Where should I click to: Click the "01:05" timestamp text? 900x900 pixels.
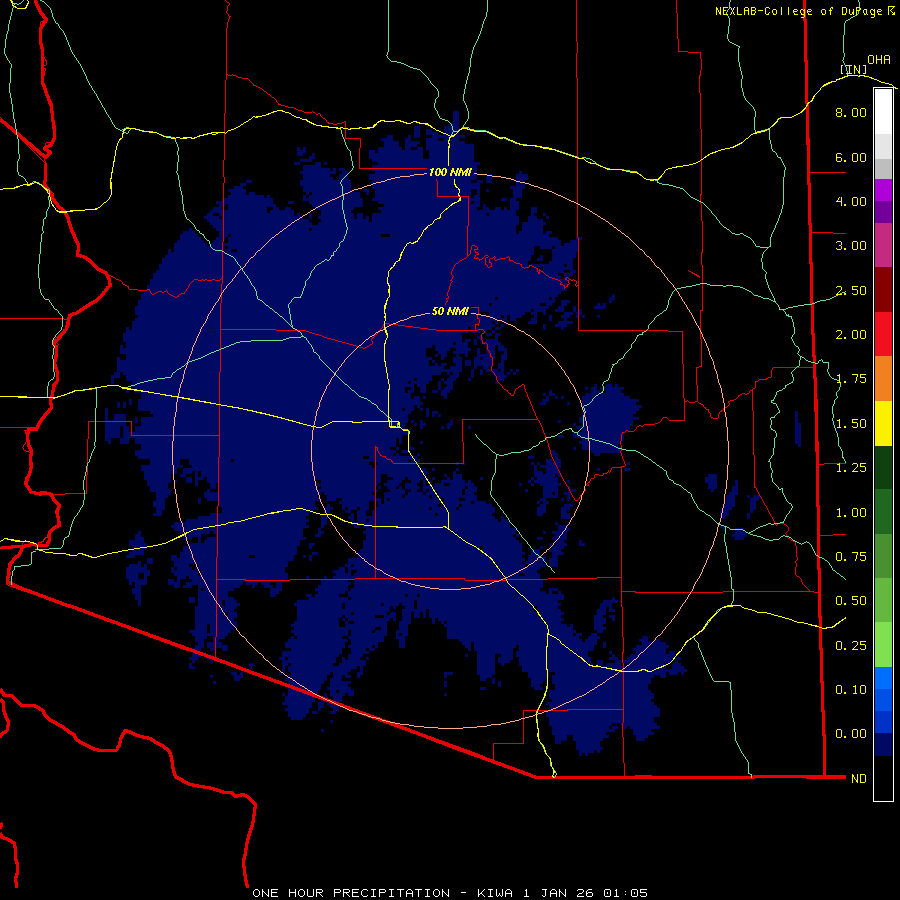click(x=626, y=893)
